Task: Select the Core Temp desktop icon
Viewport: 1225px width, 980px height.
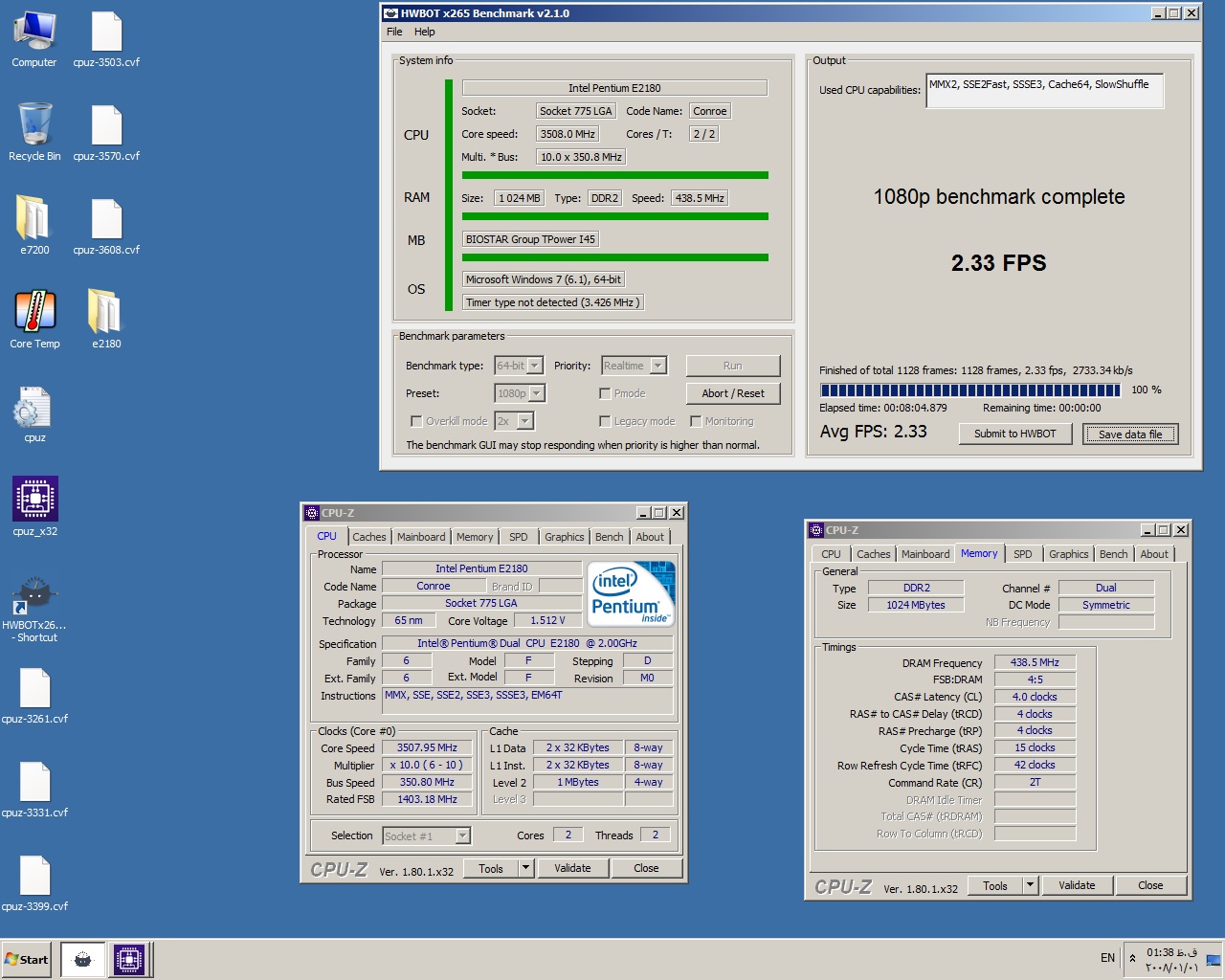Action: pos(34,320)
